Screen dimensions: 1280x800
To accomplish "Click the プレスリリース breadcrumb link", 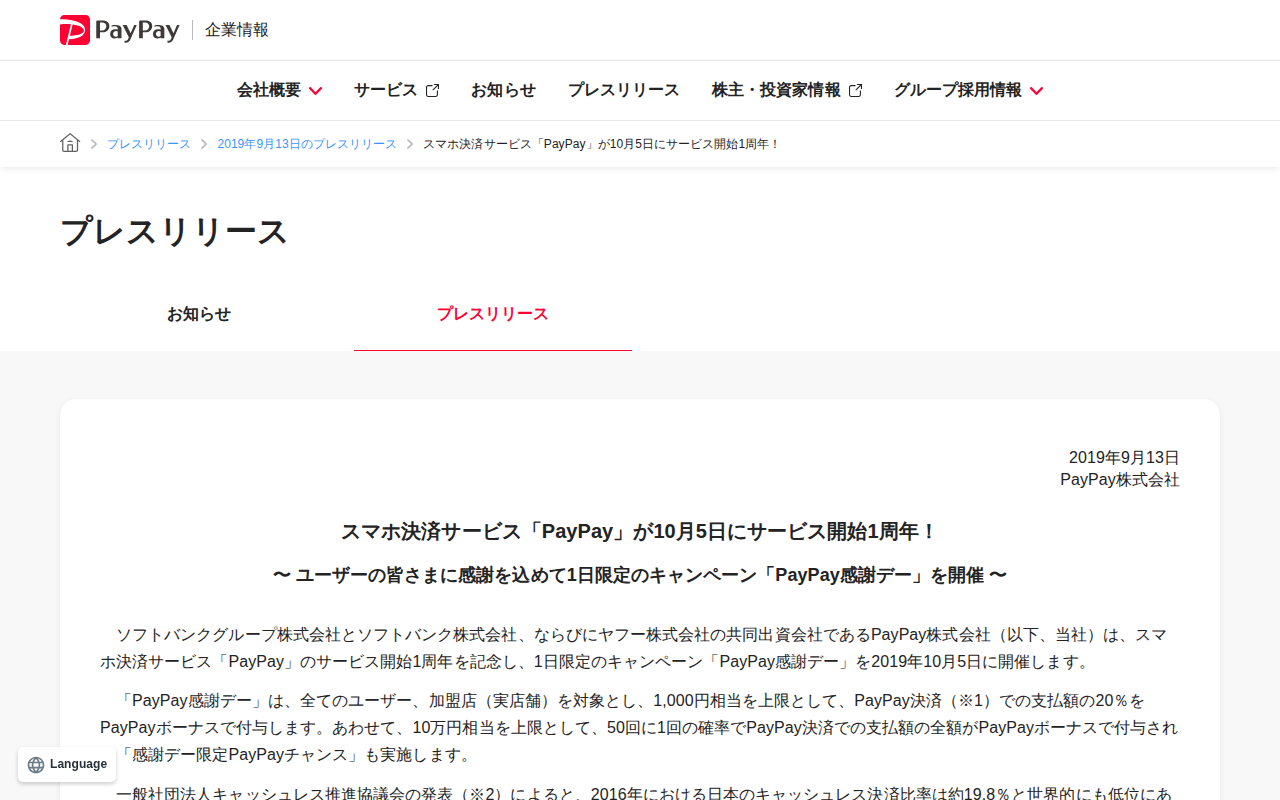I will pos(149,144).
